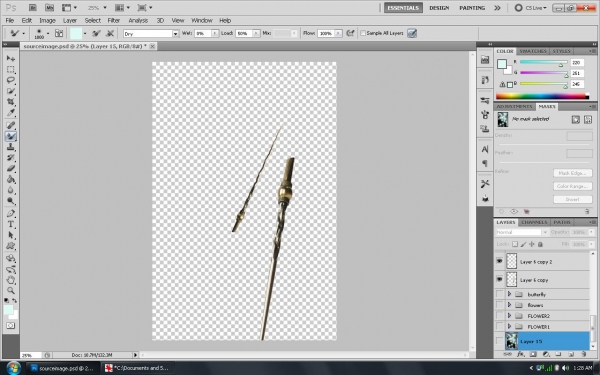The height and width of the screenshot is (375, 600).
Task: Switch to the Channels tab
Action: coord(534,222)
